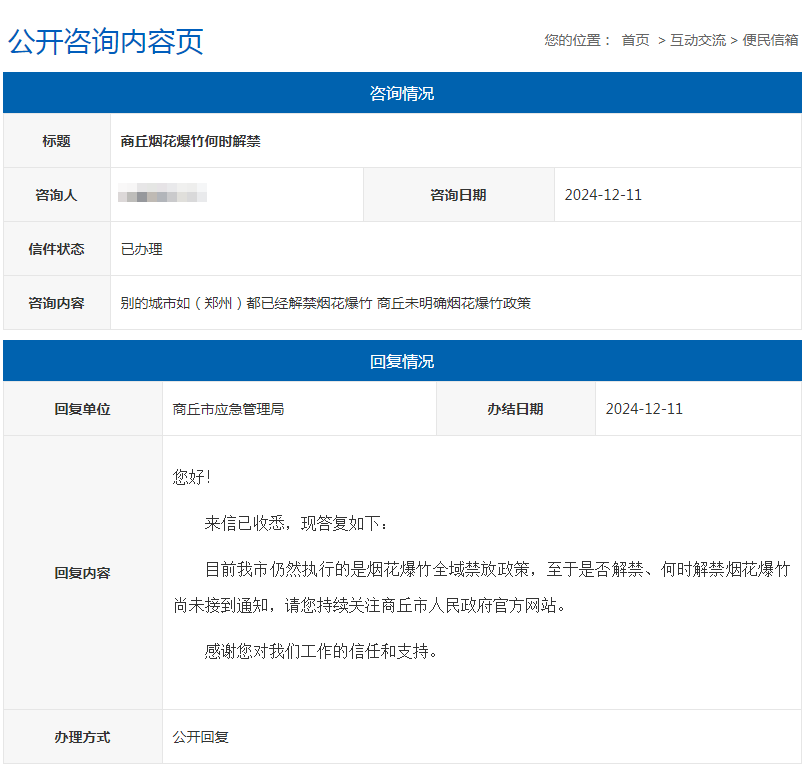Viewport: 805px width, 770px height.
Task: Open the 互动交流 breadcrumb link
Action: coord(697,40)
